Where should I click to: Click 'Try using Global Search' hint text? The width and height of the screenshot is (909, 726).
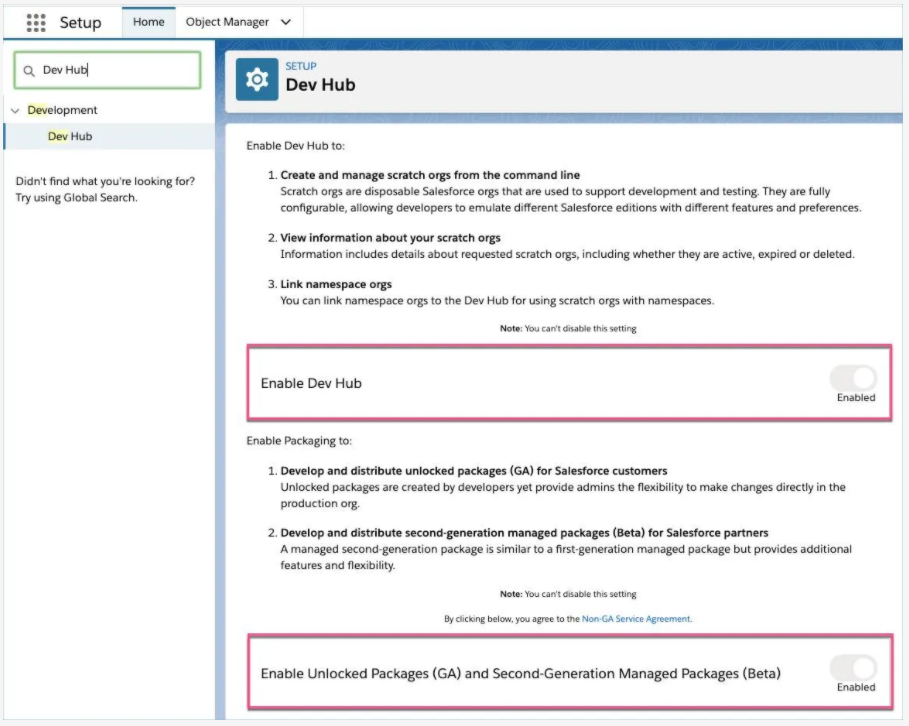pos(77,198)
